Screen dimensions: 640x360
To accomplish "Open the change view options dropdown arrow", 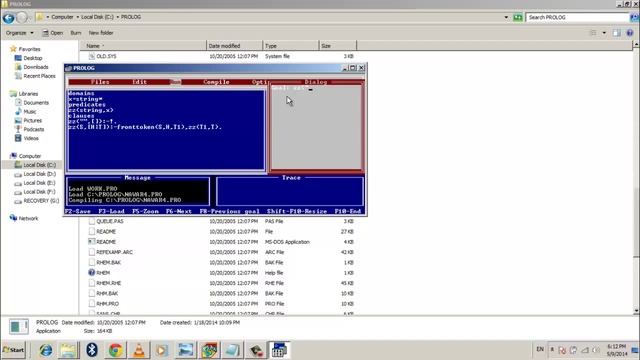I will (604, 33).
